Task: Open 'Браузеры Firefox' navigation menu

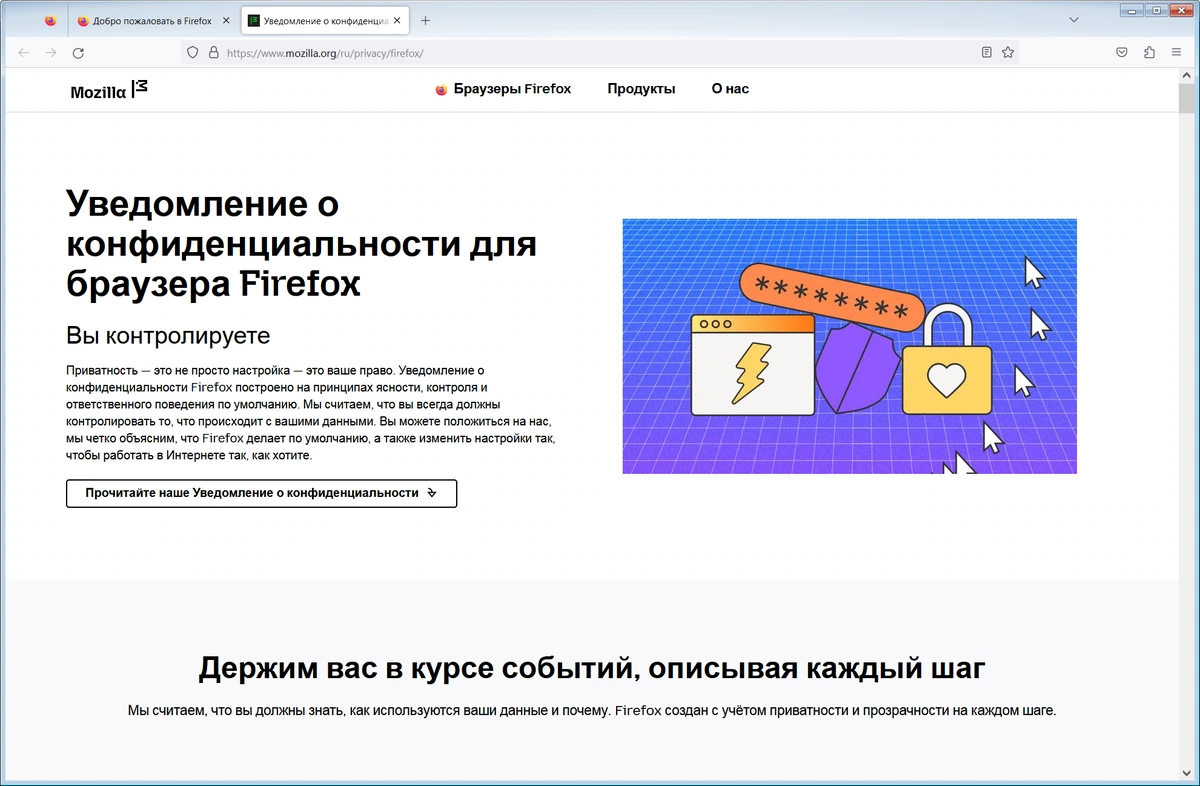Action: [503, 89]
